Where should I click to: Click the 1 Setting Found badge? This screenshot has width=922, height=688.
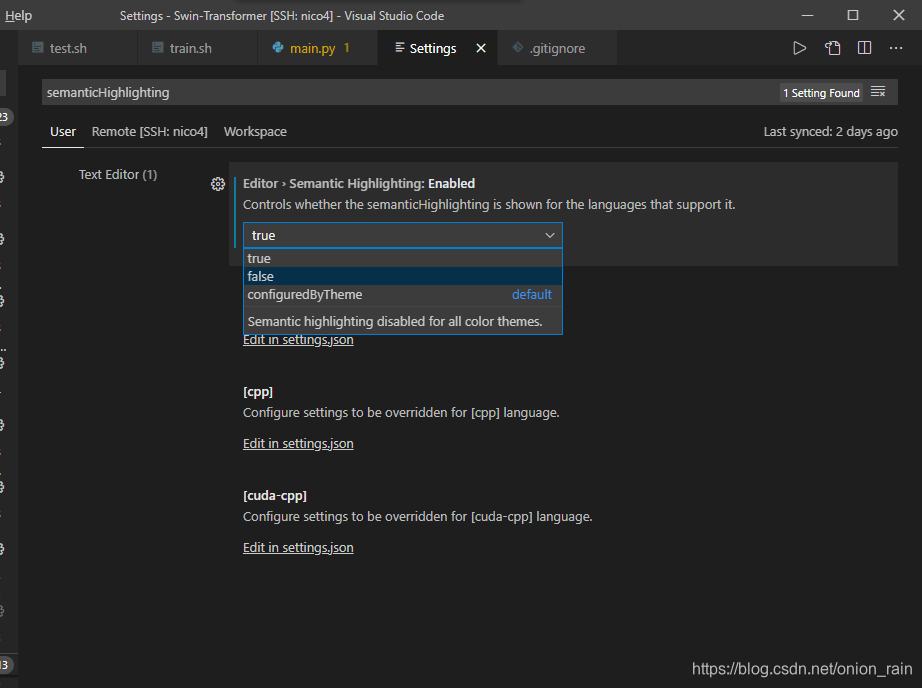(821, 91)
